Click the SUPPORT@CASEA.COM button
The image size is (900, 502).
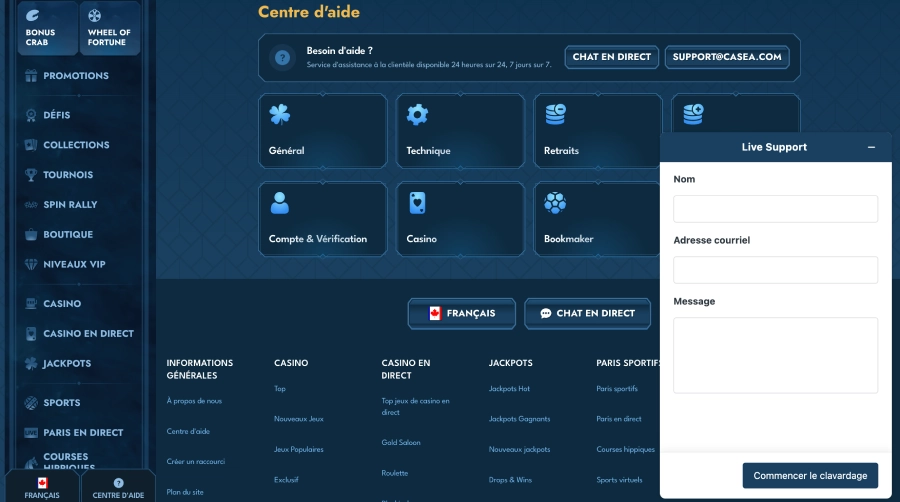[x=727, y=57]
